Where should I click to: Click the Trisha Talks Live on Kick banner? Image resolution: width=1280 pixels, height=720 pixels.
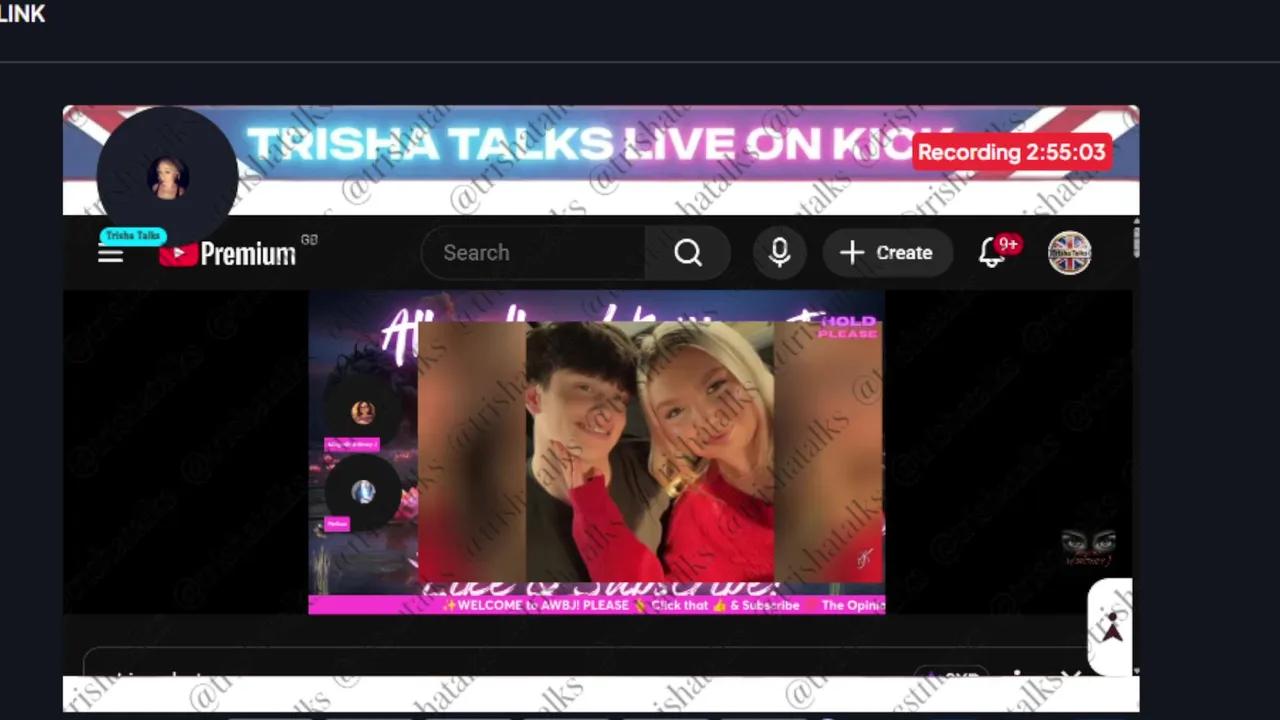600,145
